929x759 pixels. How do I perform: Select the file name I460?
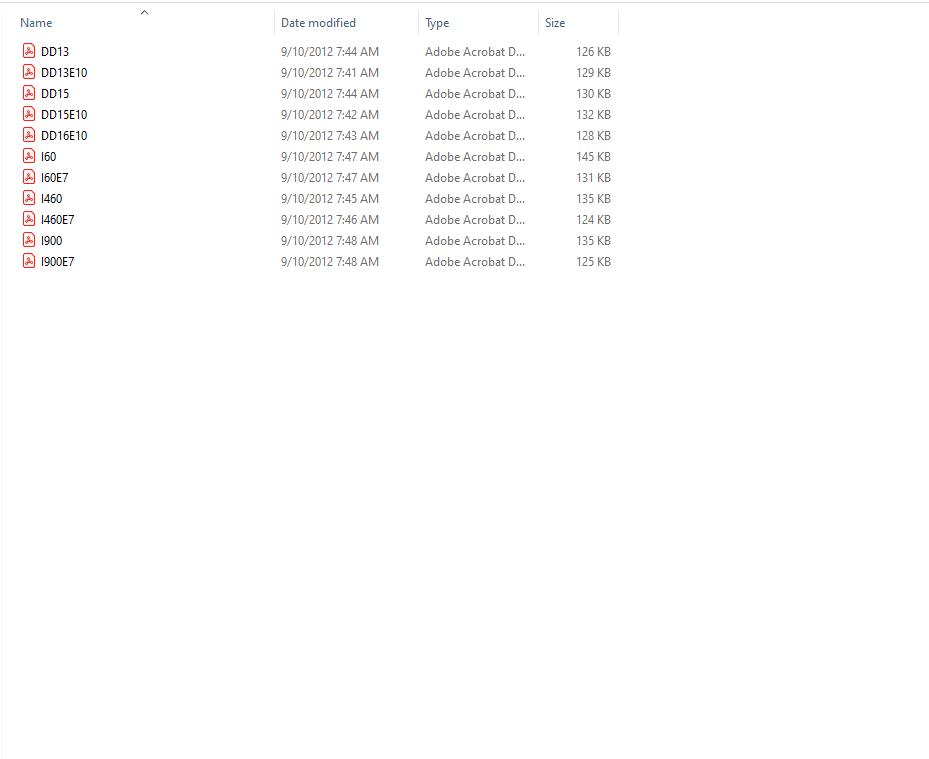coord(52,199)
